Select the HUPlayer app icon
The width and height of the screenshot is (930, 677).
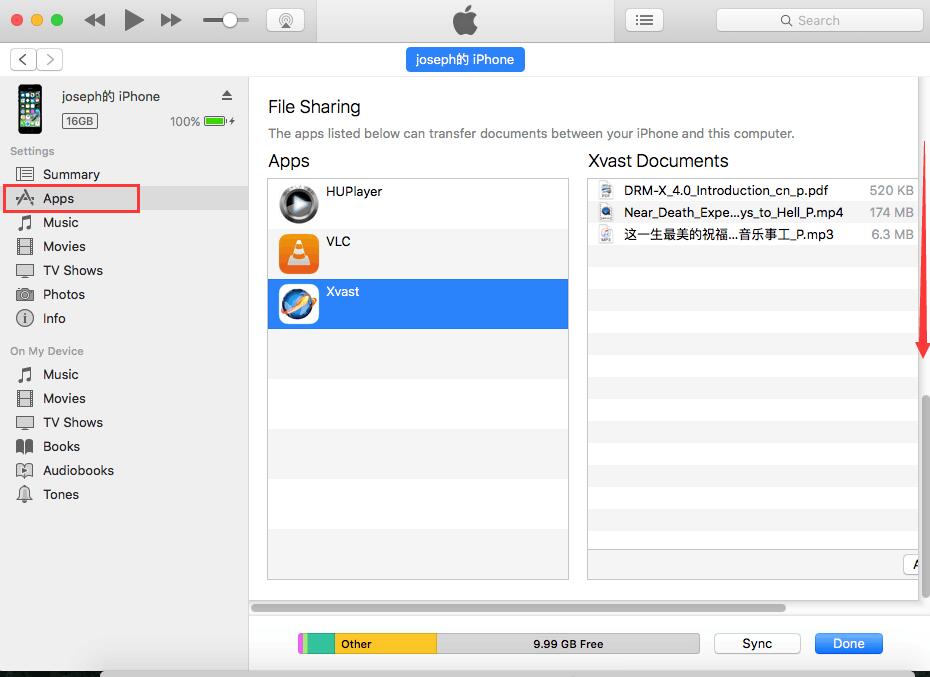tap(298, 204)
